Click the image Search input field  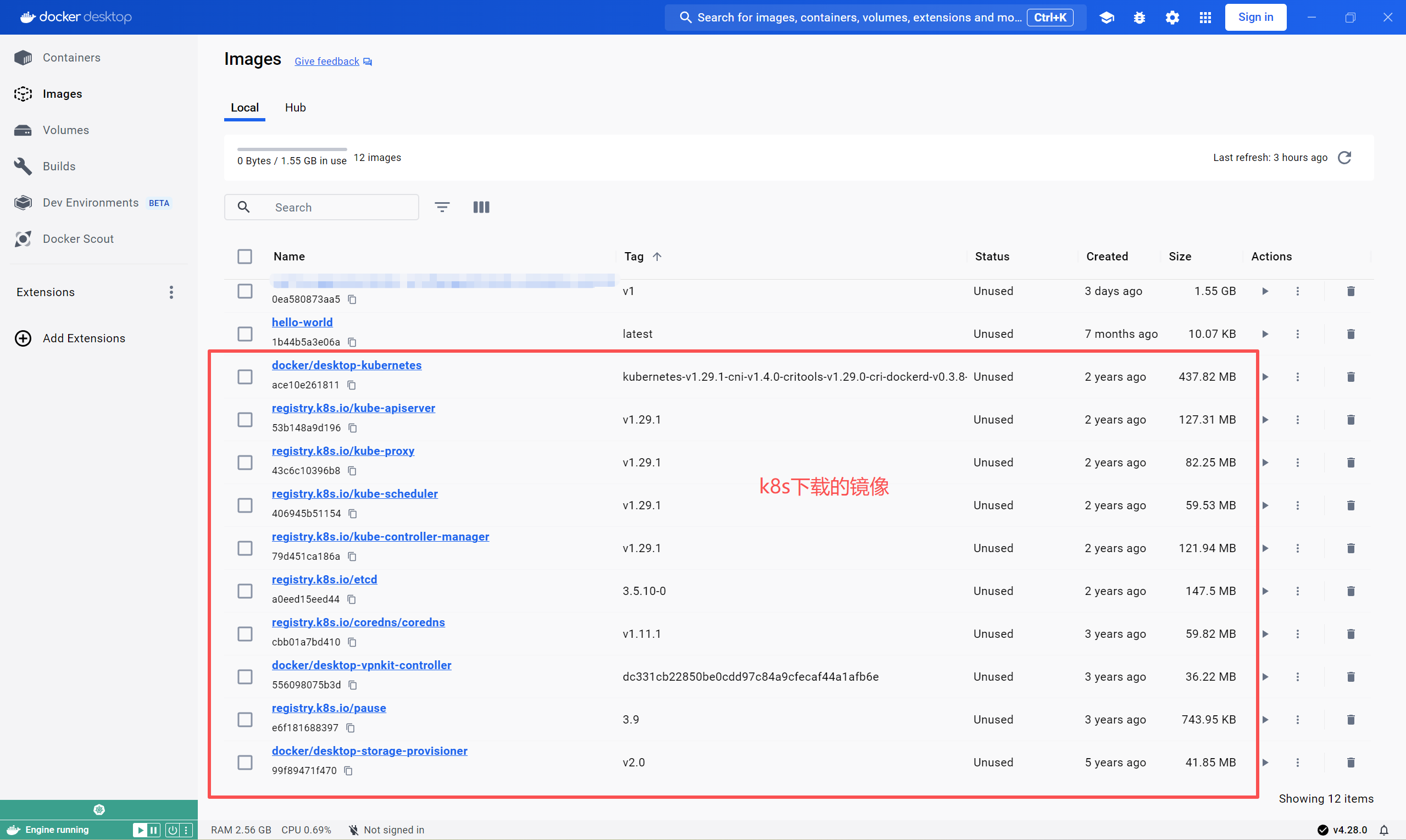pos(340,207)
